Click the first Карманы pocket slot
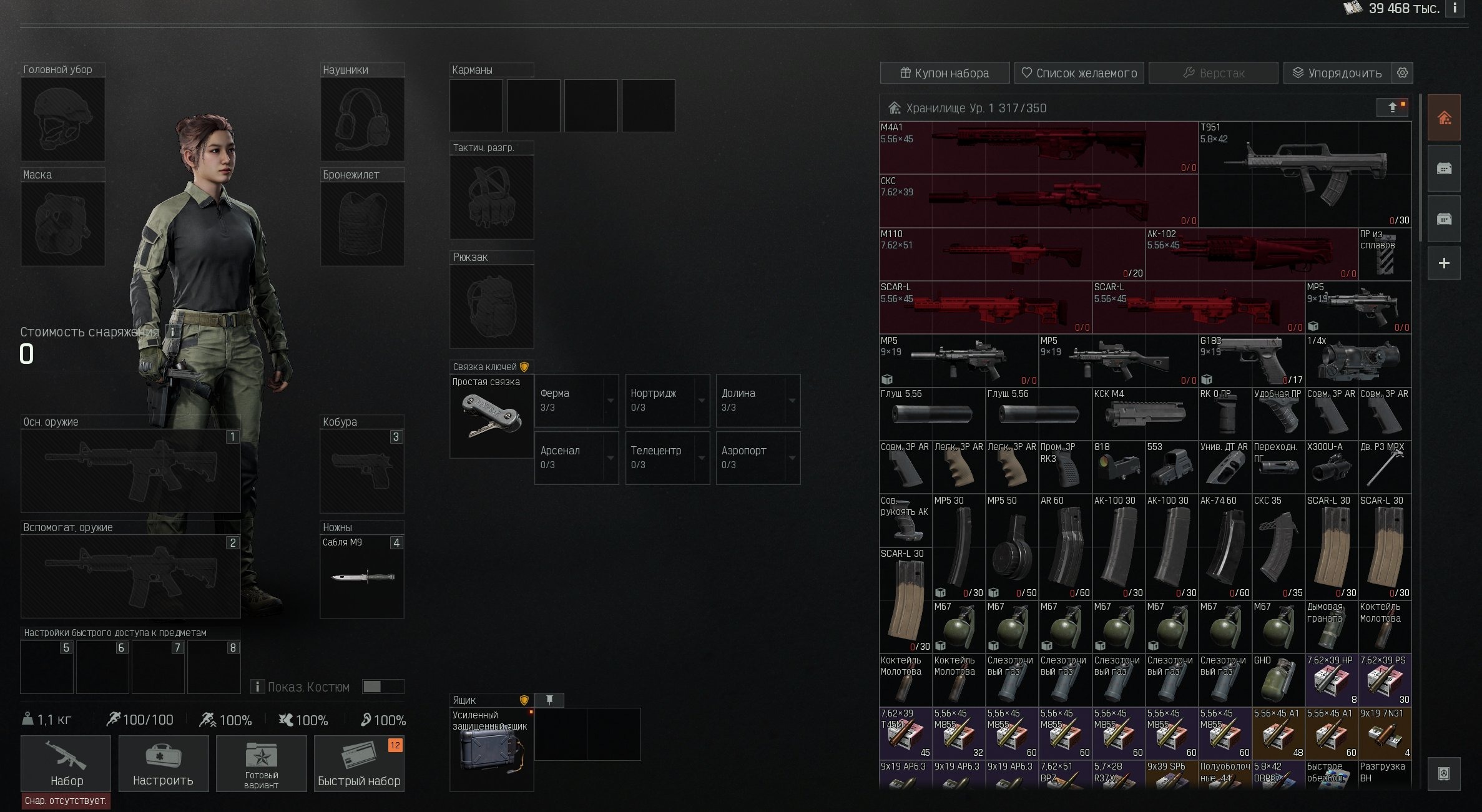 click(x=476, y=105)
